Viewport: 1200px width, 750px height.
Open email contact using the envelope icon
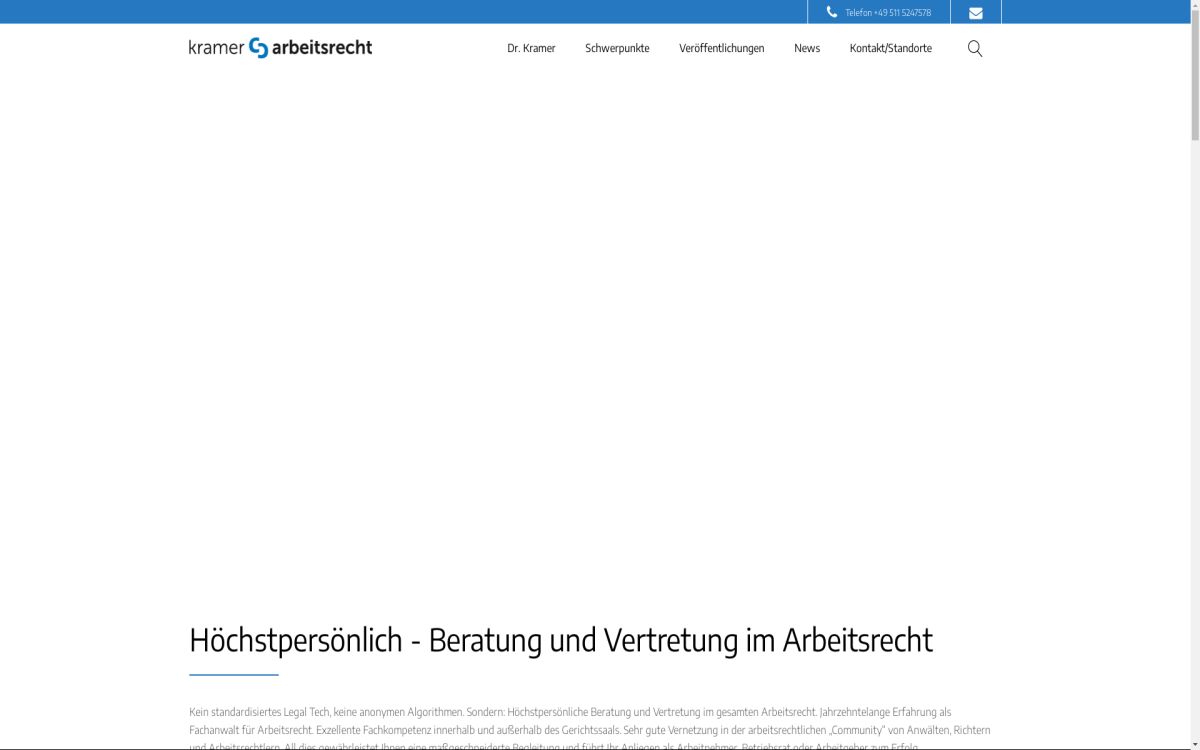point(975,12)
